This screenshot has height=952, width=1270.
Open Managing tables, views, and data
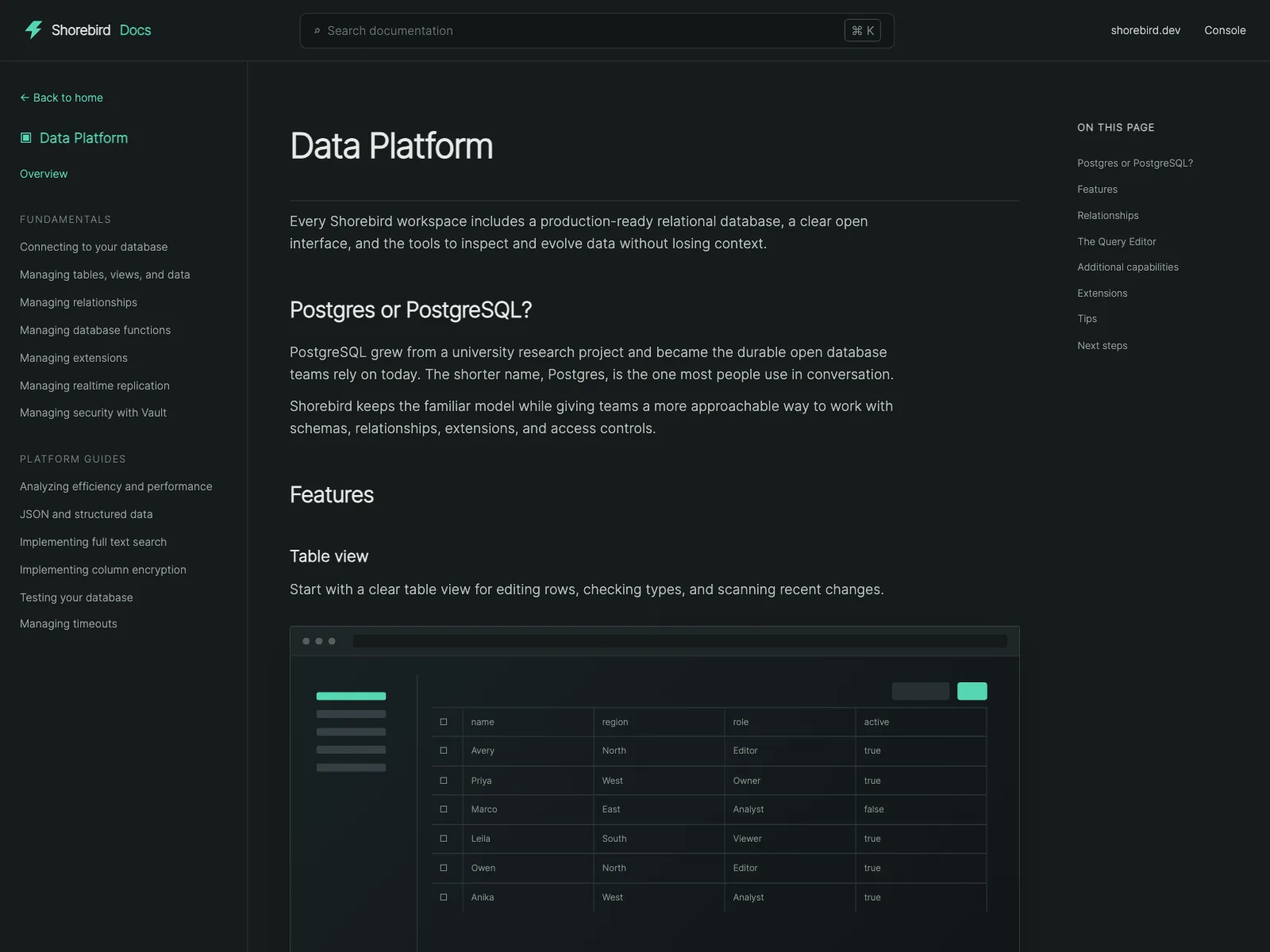tap(105, 274)
